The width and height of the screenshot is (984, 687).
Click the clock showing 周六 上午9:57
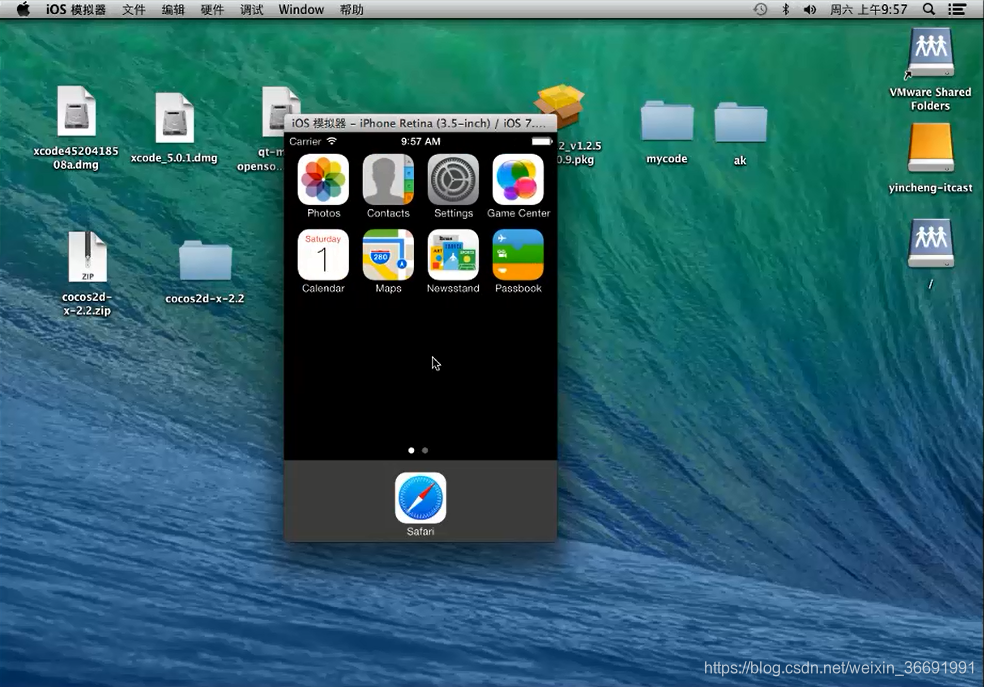pyautogui.click(x=869, y=9)
